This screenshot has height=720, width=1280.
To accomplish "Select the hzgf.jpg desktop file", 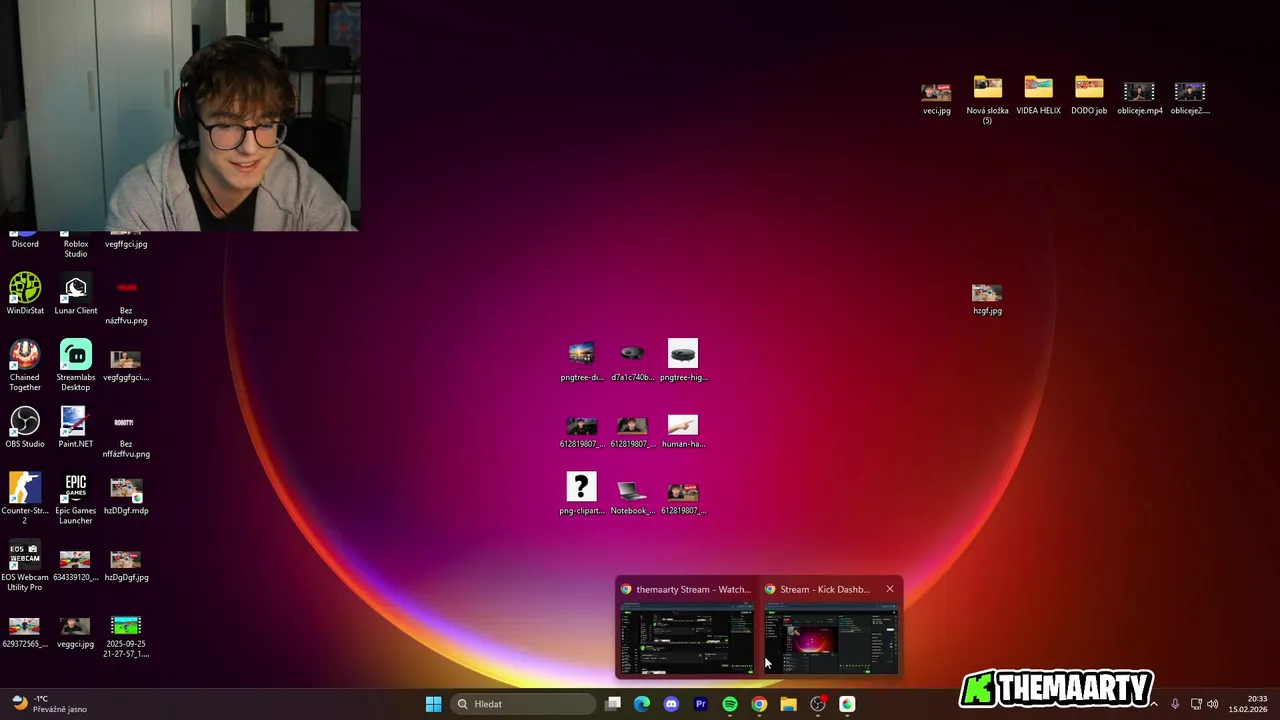I will pos(987,298).
